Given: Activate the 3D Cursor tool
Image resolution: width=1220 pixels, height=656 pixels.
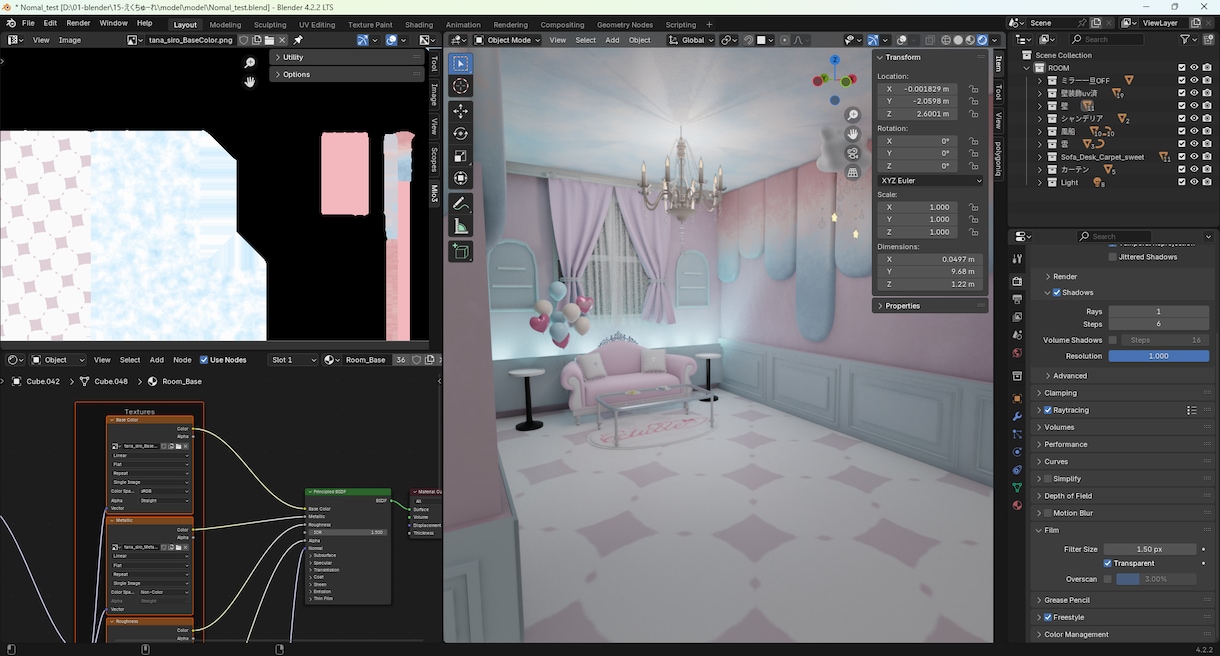Looking at the screenshot, I should pos(461,87).
